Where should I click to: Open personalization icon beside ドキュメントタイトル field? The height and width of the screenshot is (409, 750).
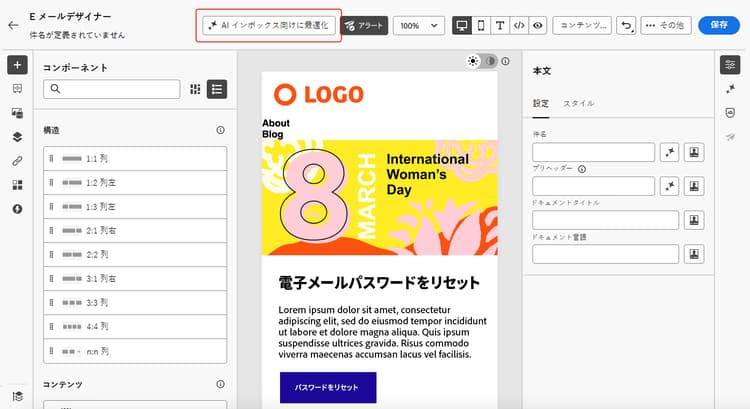point(694,220)
